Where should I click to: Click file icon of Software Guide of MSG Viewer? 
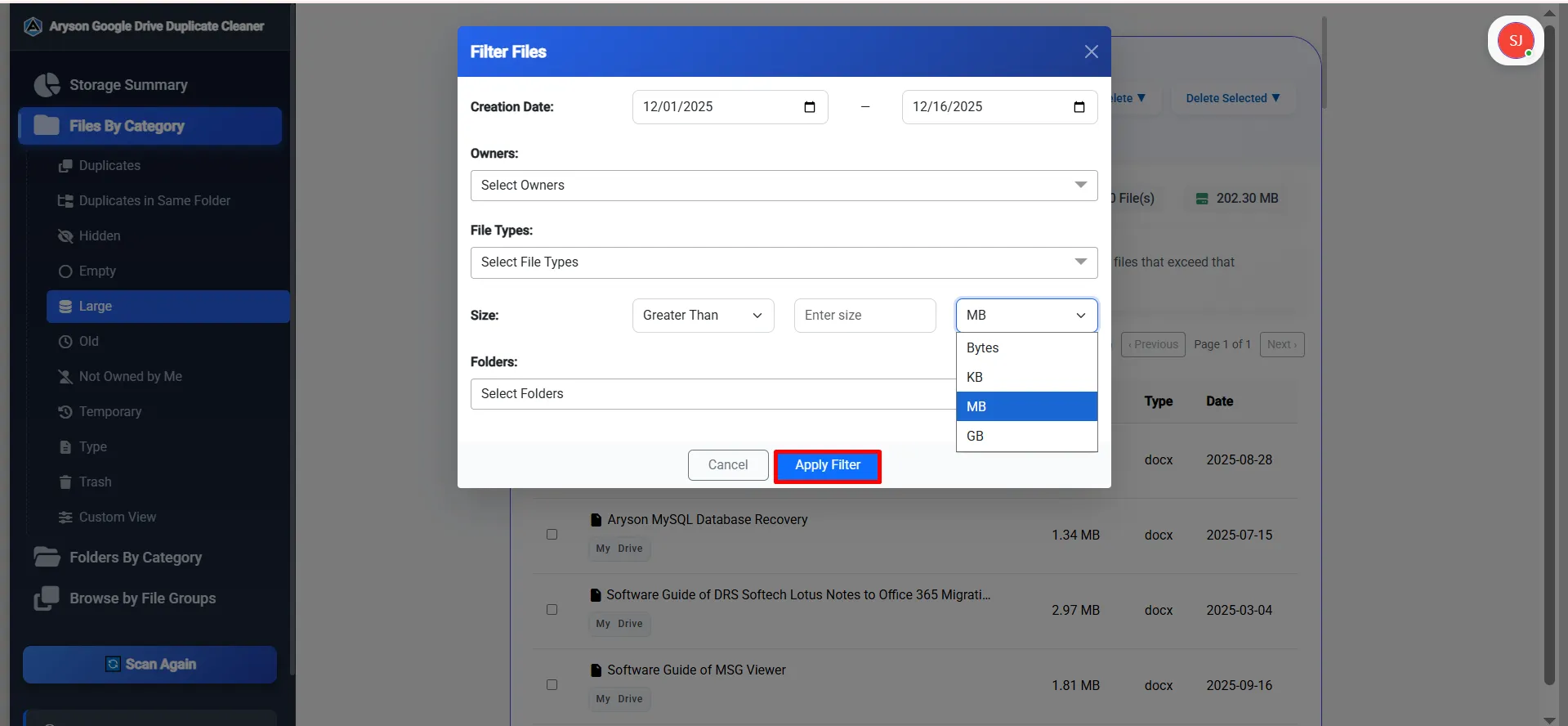(596, 670)
